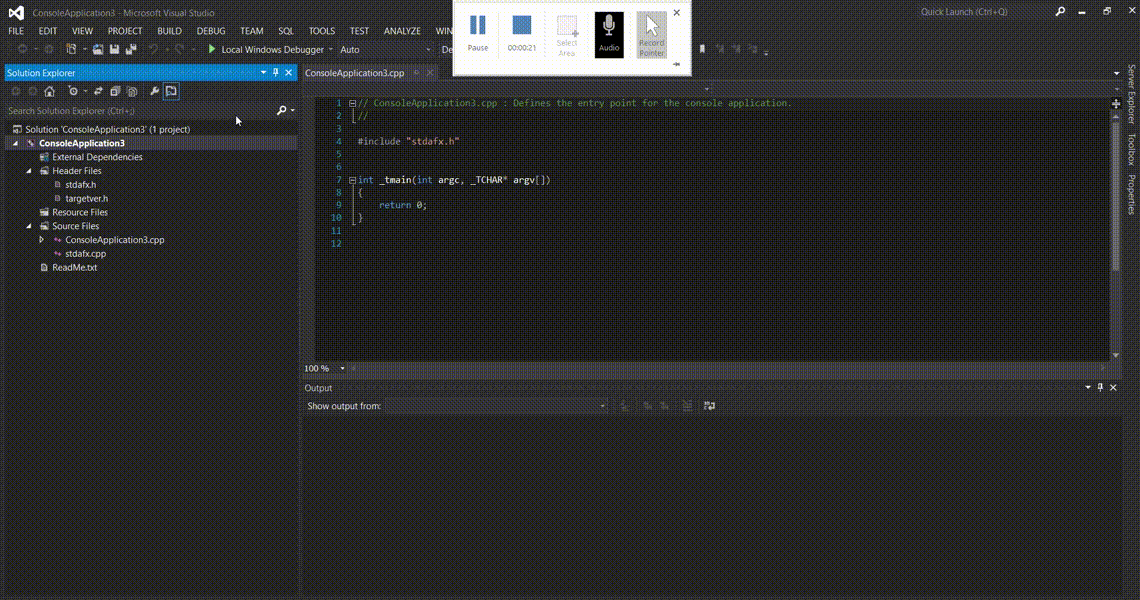The height and width of the screenshot is (600, 1140).
Task: Click Select Area in the recorder
Action: click(x=566, y=35)
